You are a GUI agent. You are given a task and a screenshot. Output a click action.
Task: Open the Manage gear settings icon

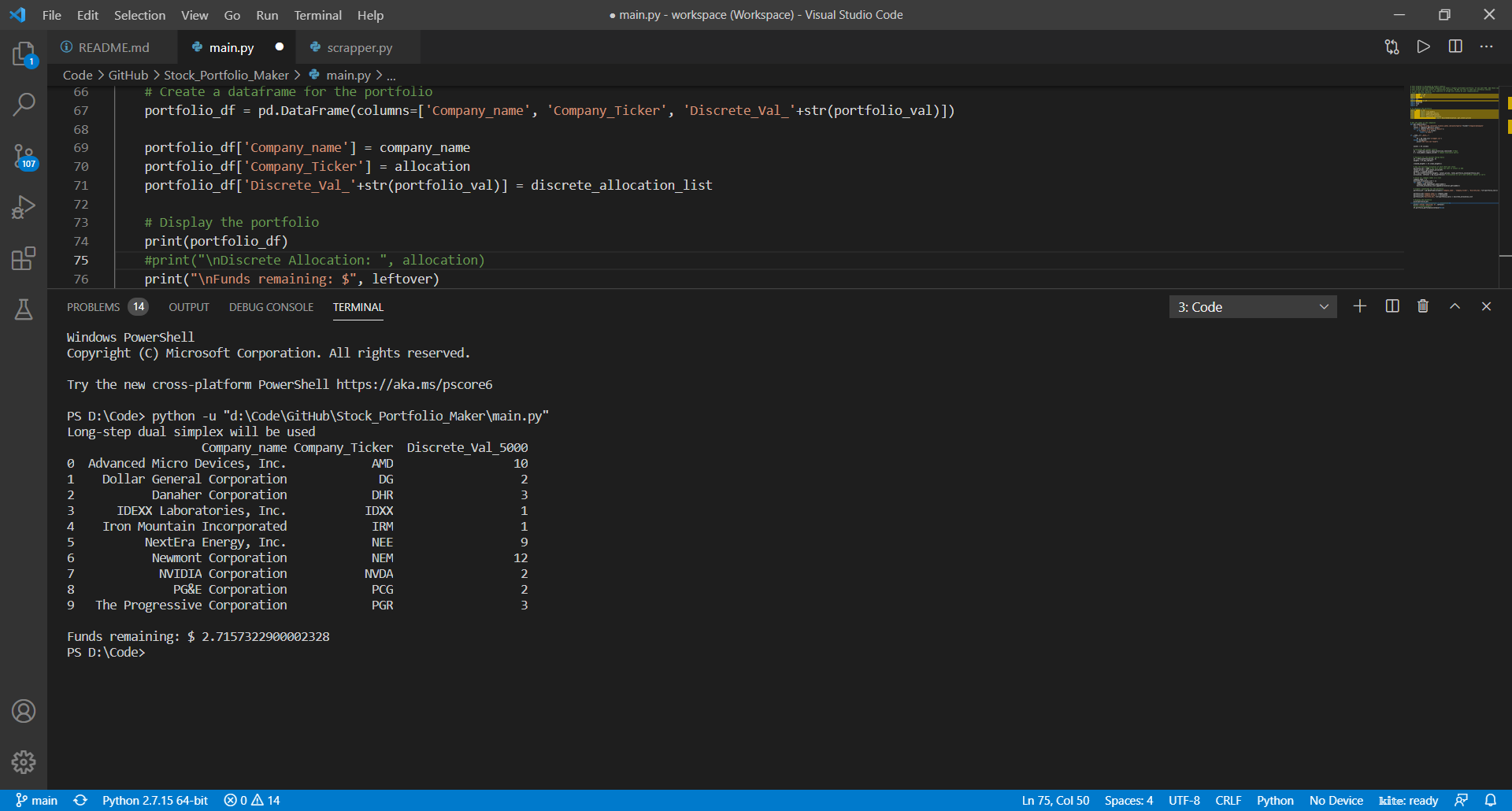tap(24, 761)
